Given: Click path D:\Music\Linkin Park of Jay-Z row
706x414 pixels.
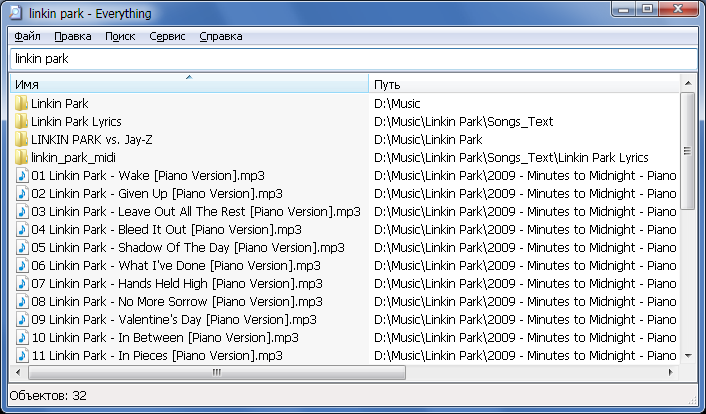Looking at the screenshot, I should 428,140.
